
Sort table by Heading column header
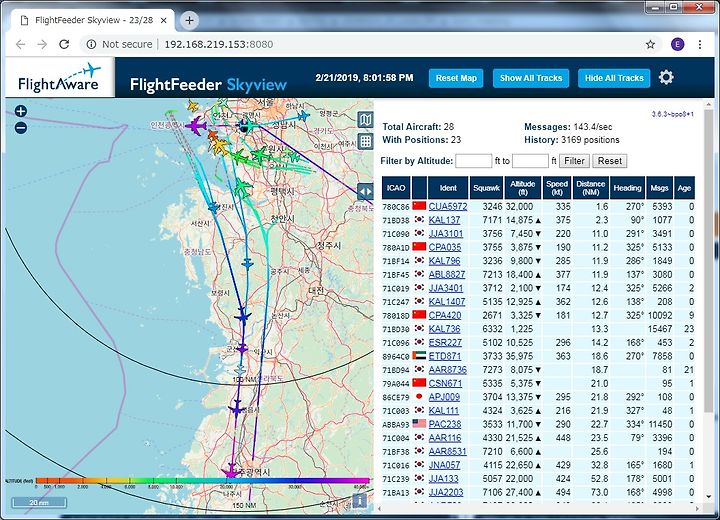point(627,188)
